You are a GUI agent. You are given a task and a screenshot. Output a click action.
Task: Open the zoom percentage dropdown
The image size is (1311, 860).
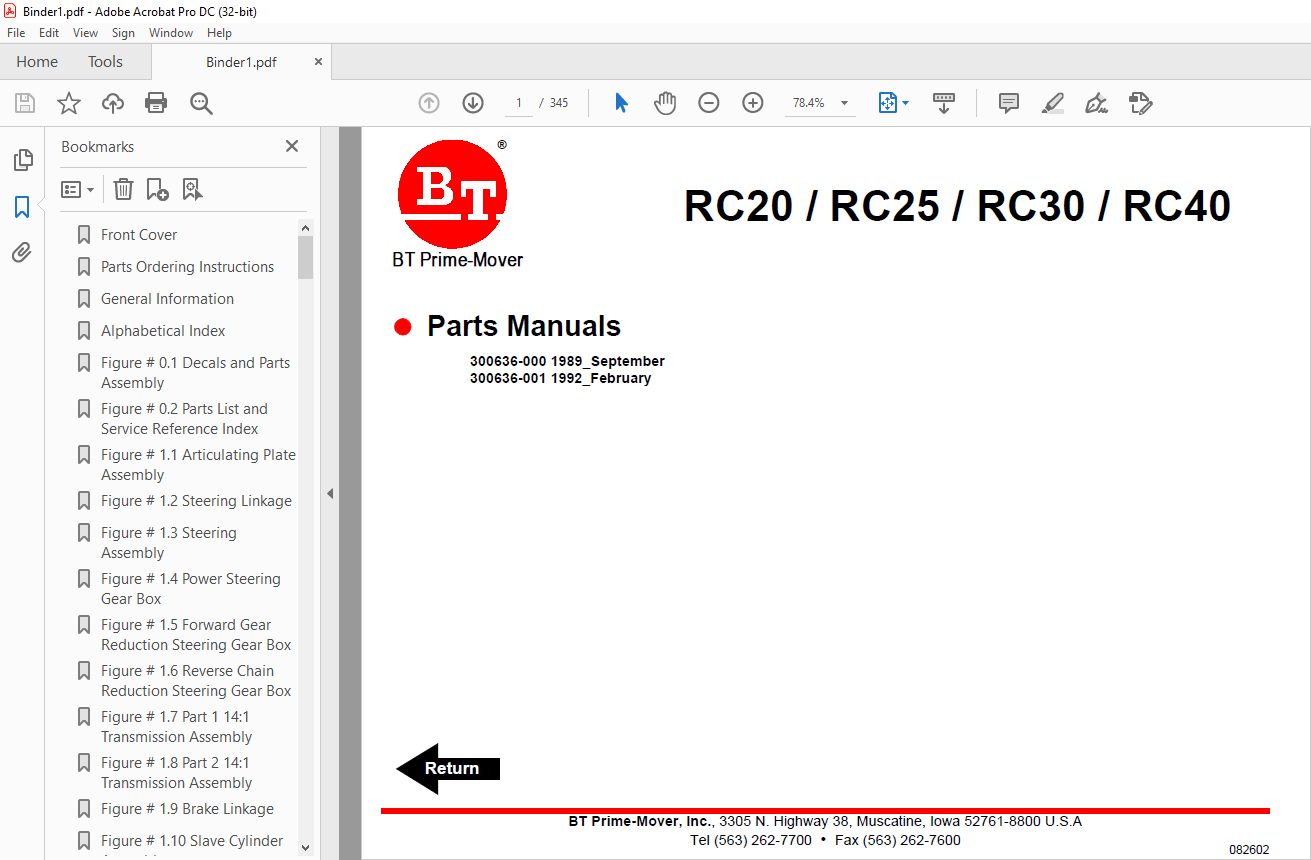pyautogui.click(x=844, y=103)
